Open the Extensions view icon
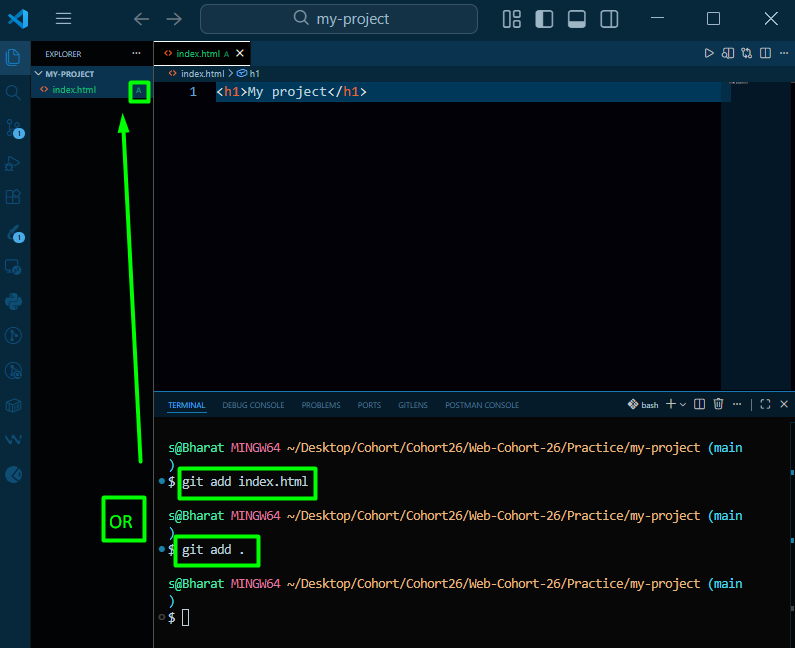This screenshot has width=795, height=648. click(13, 197)
